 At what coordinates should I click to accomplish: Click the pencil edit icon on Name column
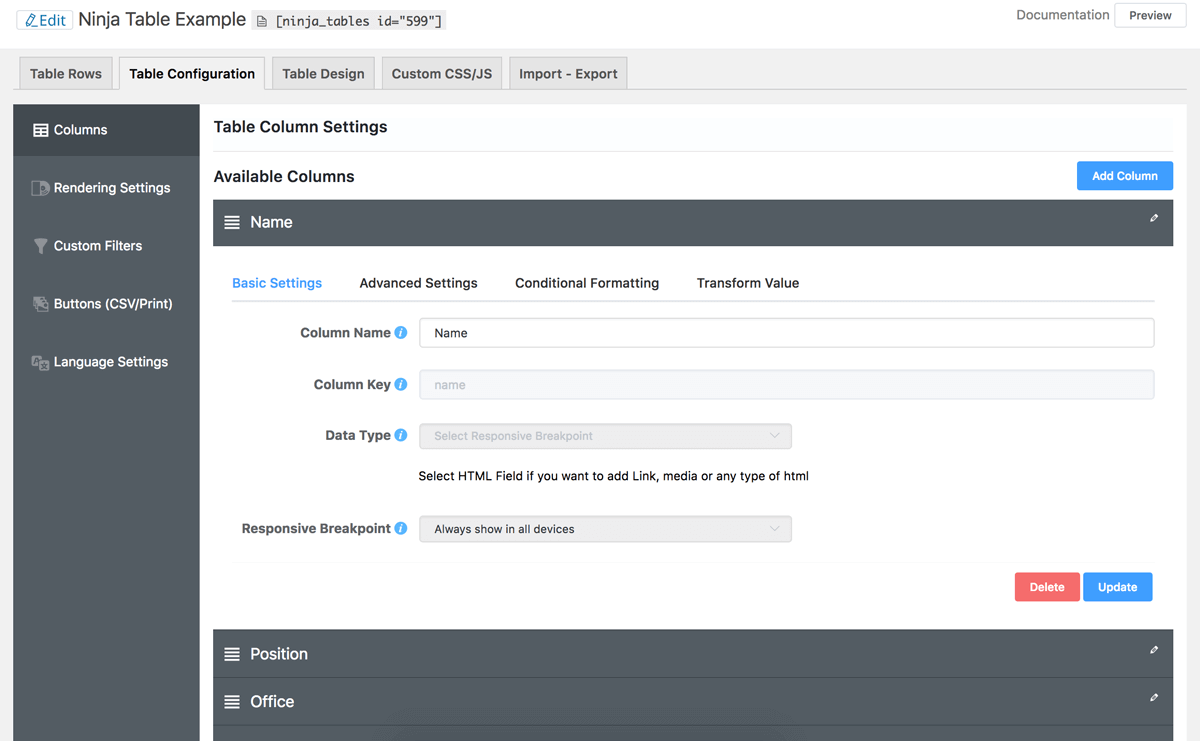click(x=1153, y=218)
